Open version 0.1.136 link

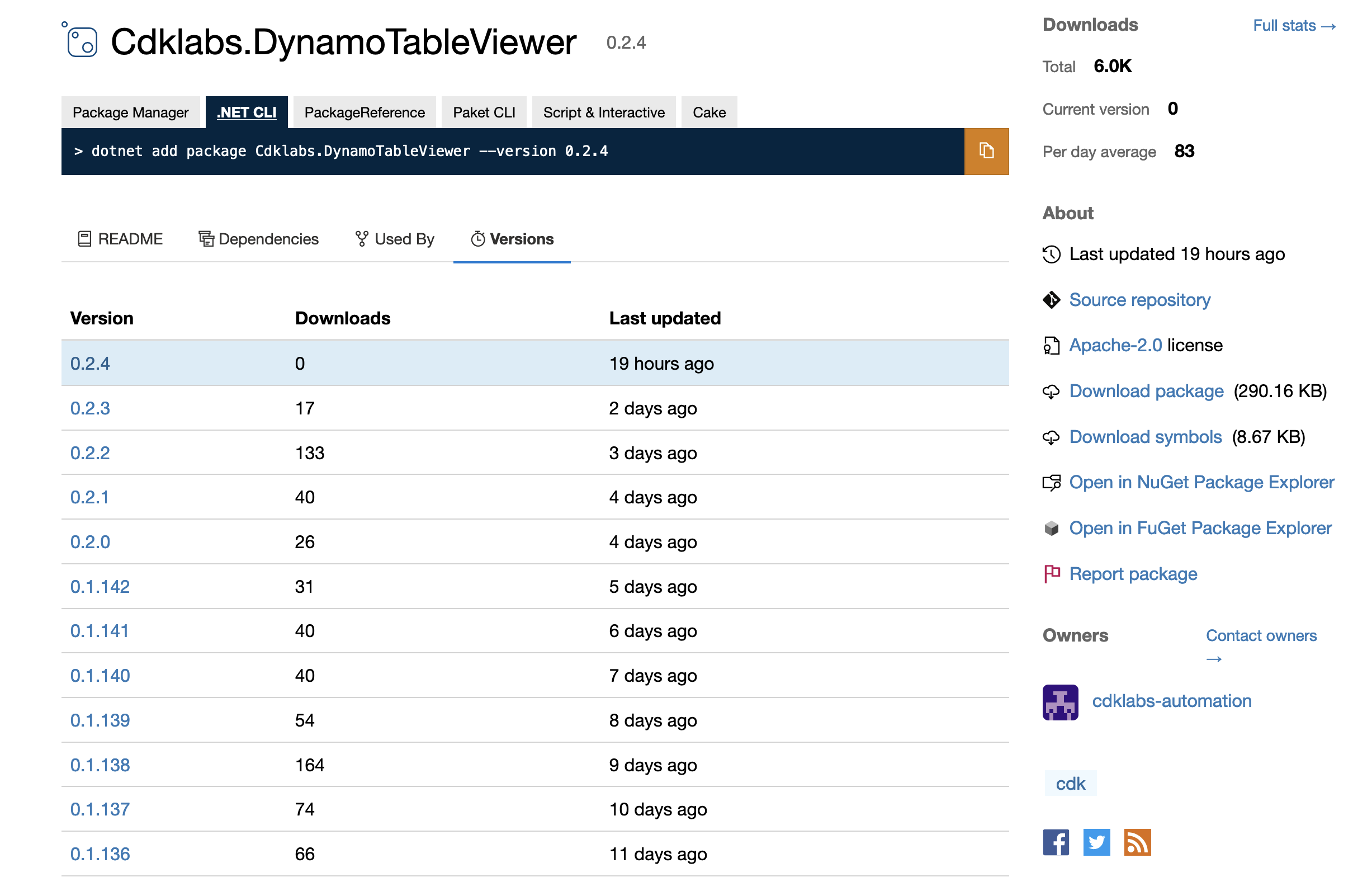pyautogui.click(x=100, y=854)
